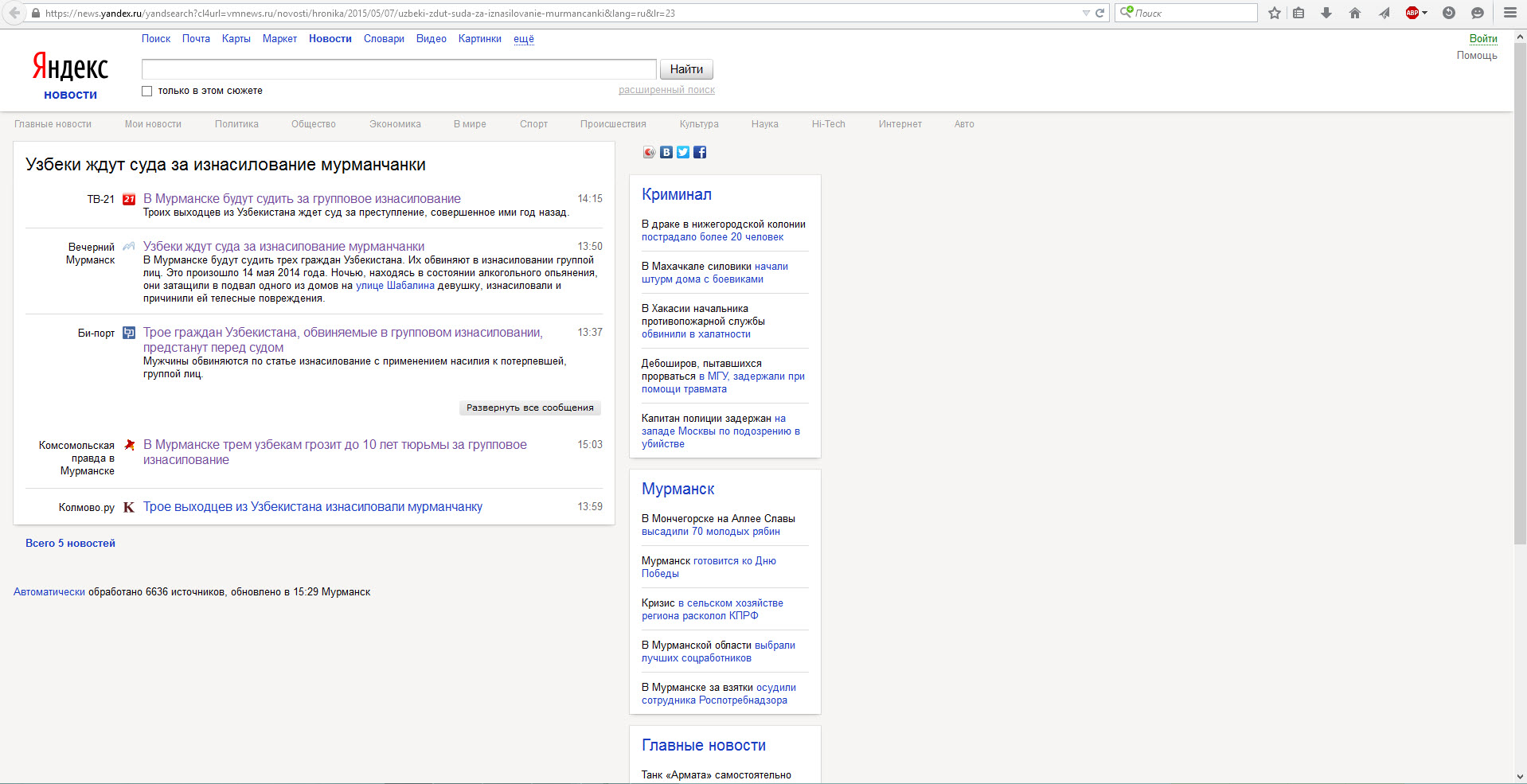
Task: Click the 'НОВОСТИ' label under the logo
Action: (70, 95)
